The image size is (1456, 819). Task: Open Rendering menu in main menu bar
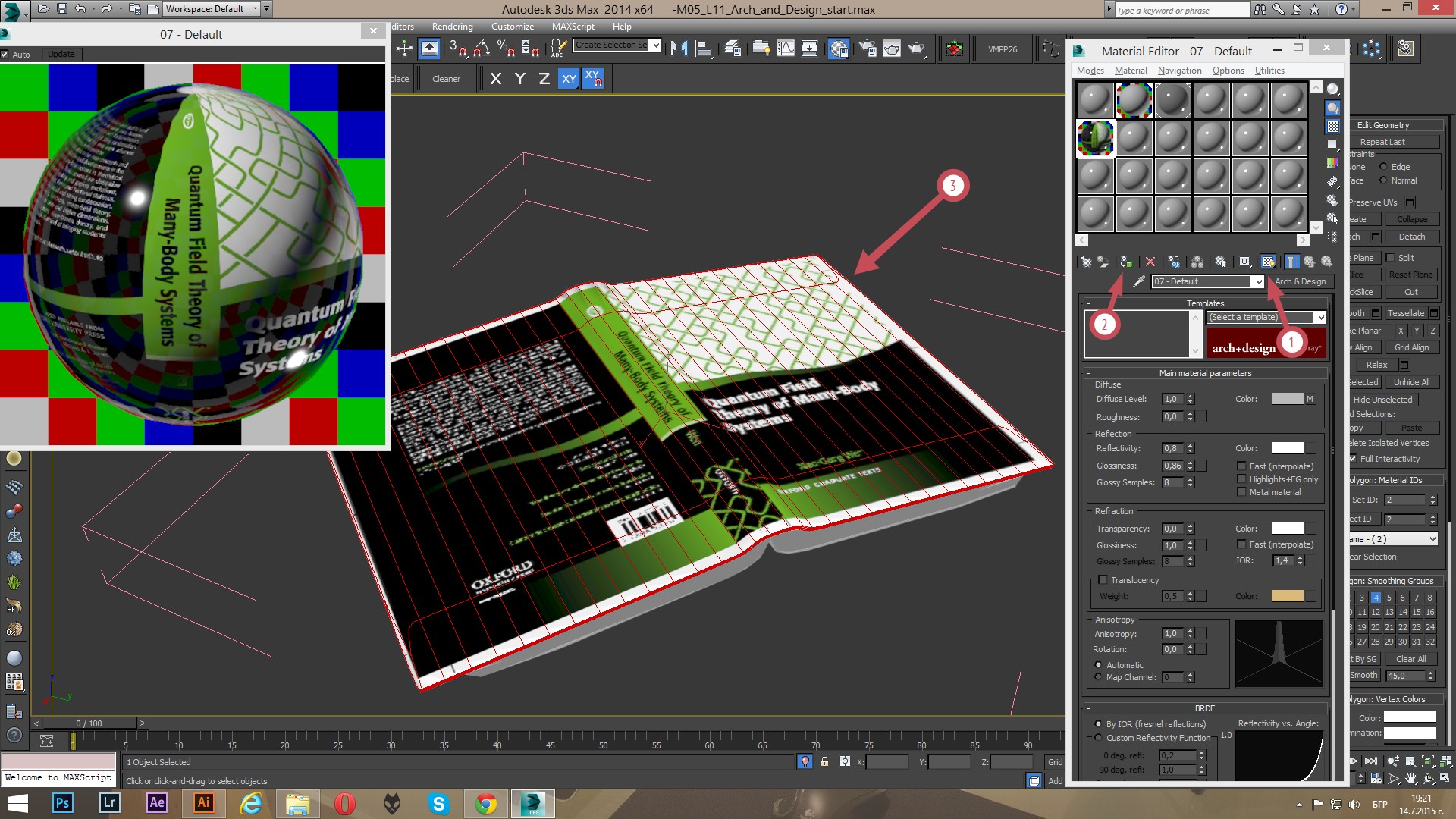[452, 26]
